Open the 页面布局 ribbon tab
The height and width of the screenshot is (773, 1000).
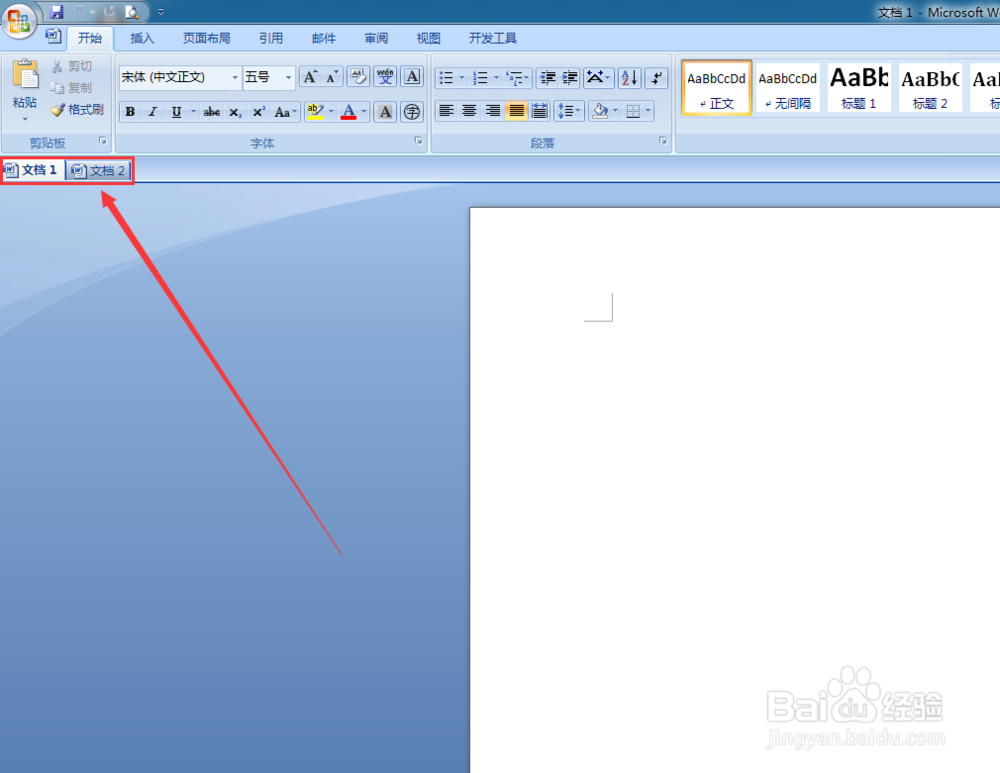click(x=207, y=38)
